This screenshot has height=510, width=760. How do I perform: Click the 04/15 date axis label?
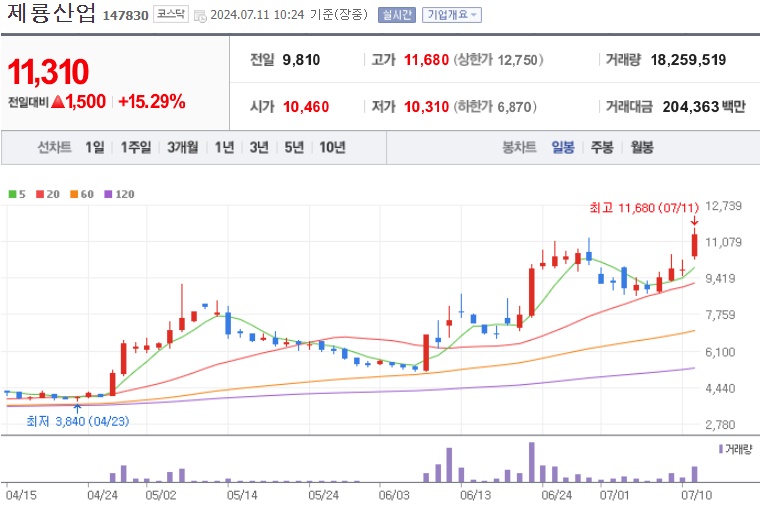21,495
